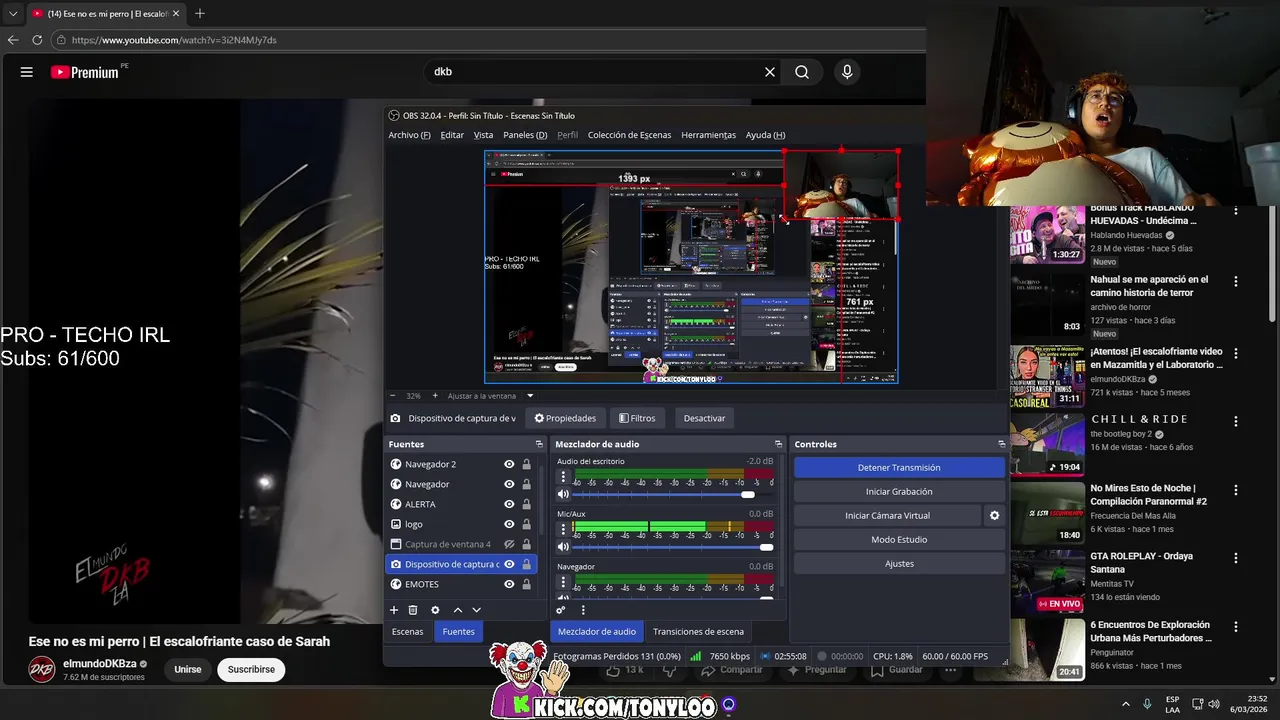Open OBS Editar menu
Screen dimensions: 1280x720
click(x=452, y=135)
